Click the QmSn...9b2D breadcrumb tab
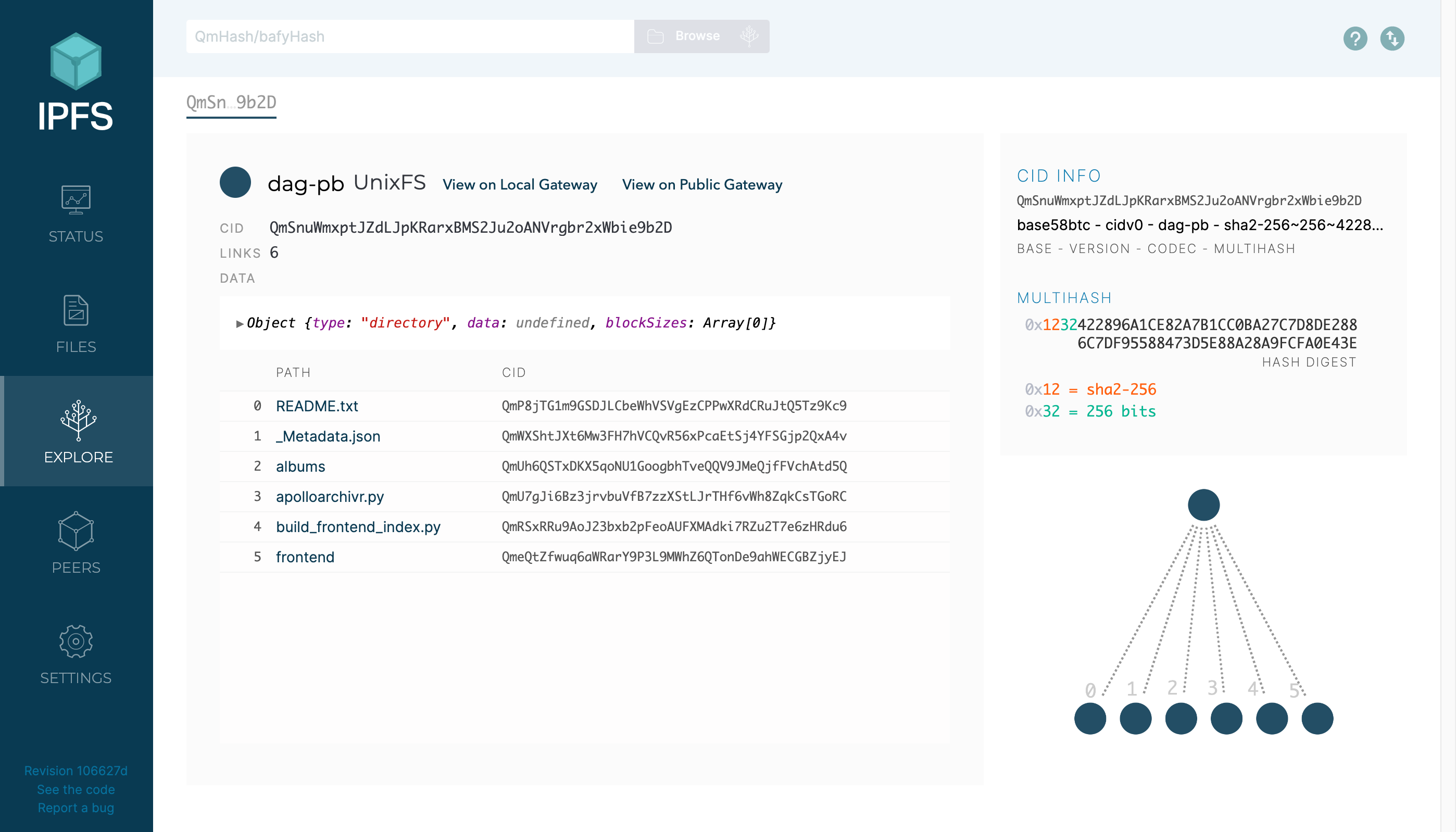The image size is (1456, 832). (x=231, y=102)
